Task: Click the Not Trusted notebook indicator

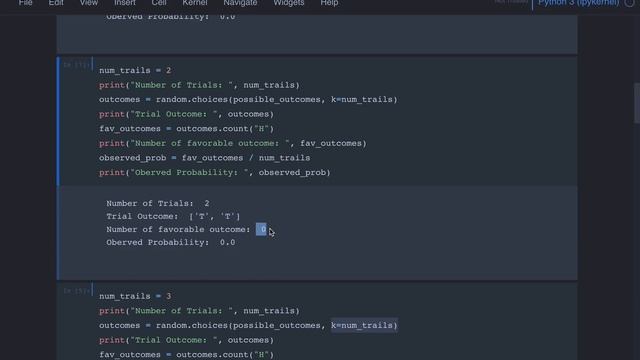Action: pos(511,2)
